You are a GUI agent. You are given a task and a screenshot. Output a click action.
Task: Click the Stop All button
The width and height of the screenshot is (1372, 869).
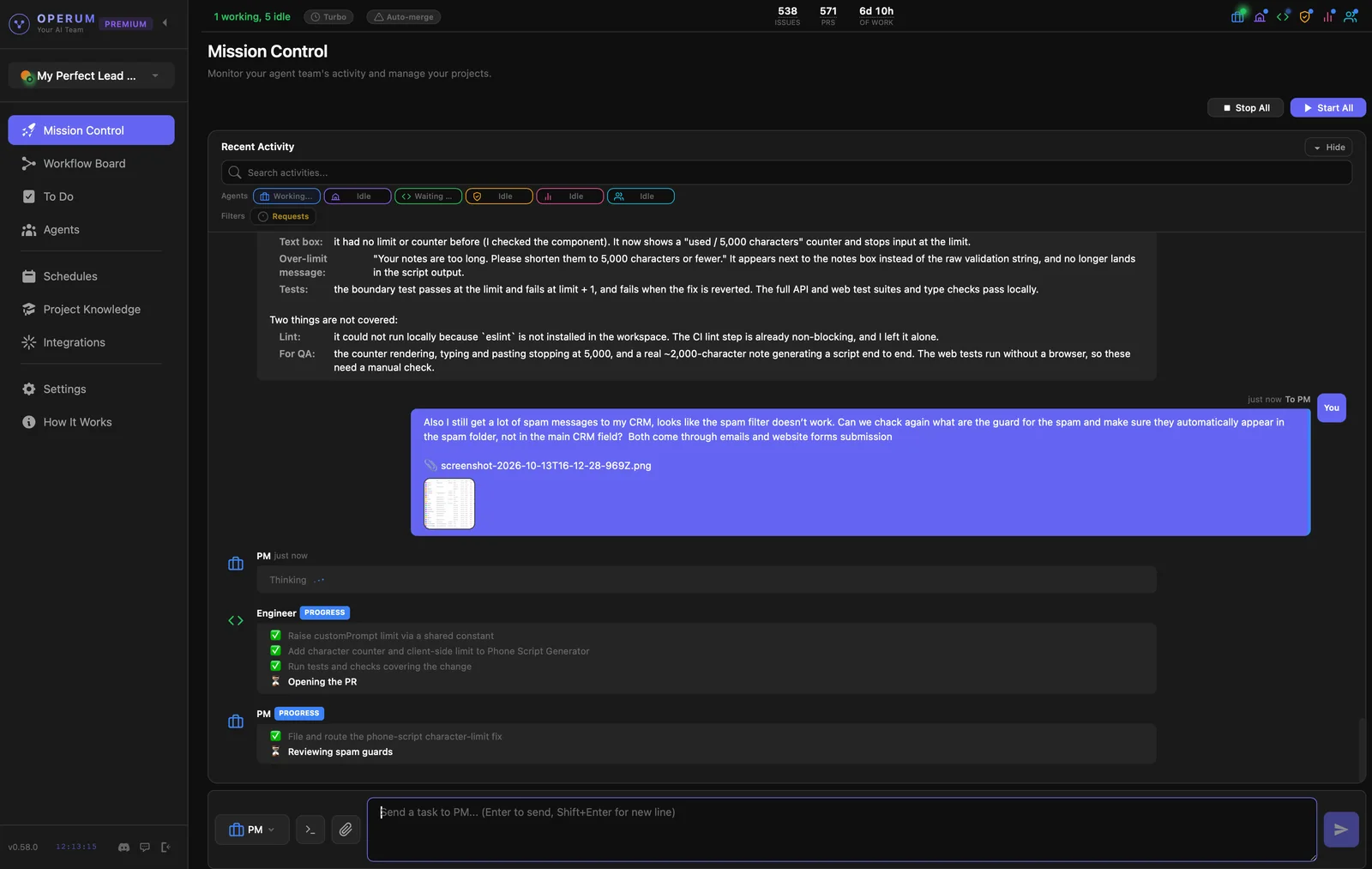1245,108
